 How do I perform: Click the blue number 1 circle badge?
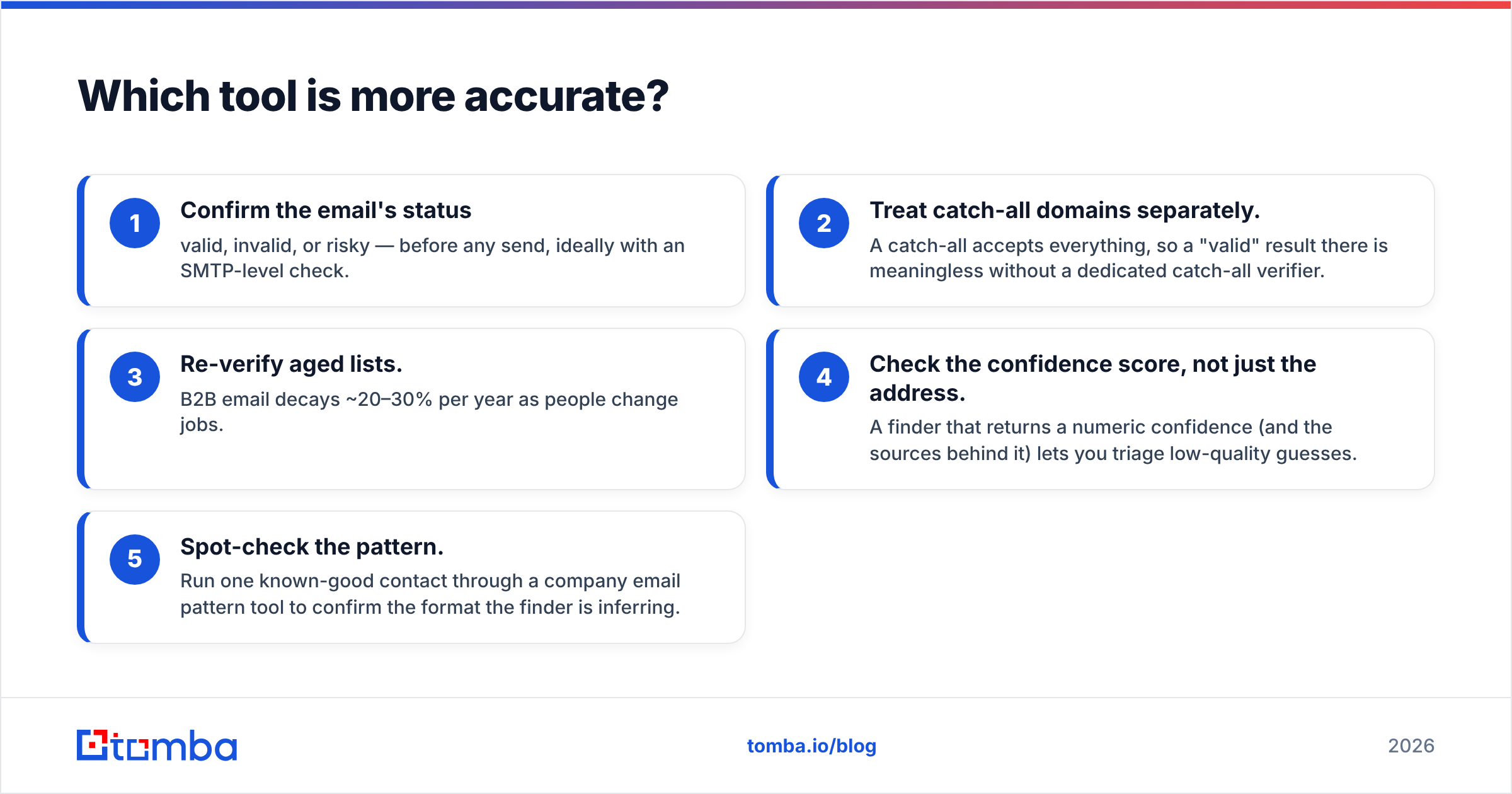135,223
